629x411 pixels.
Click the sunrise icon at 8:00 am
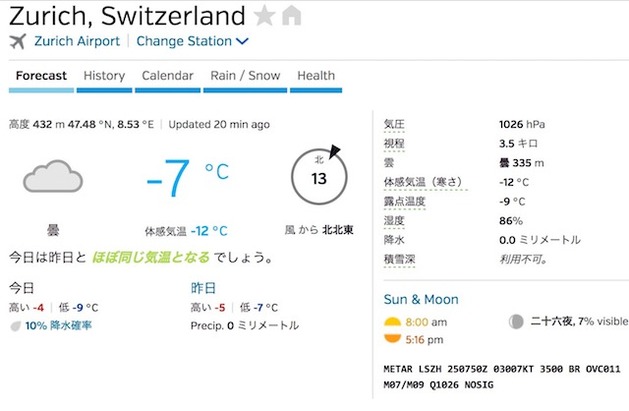pos(392,322)
